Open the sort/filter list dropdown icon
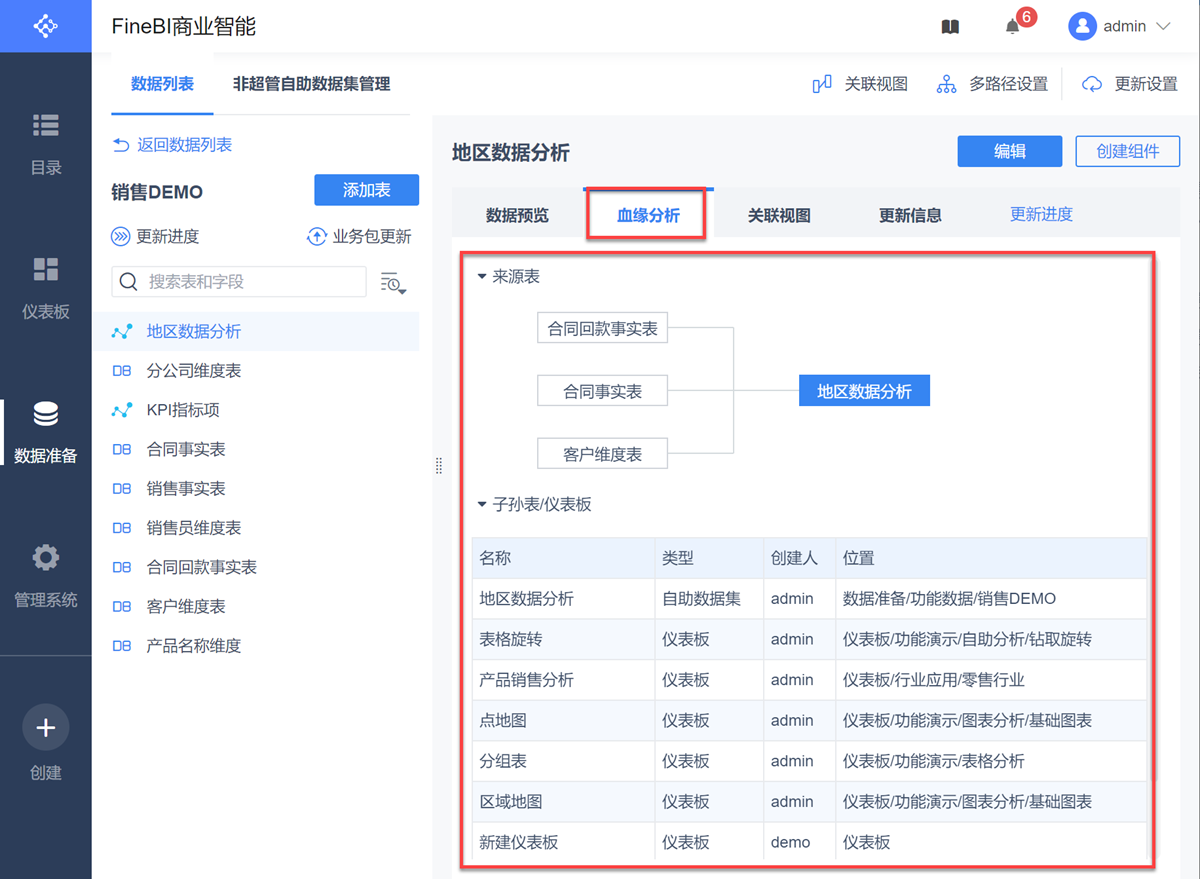This screenshot has width=1200, height=879. tap(393, 283)
